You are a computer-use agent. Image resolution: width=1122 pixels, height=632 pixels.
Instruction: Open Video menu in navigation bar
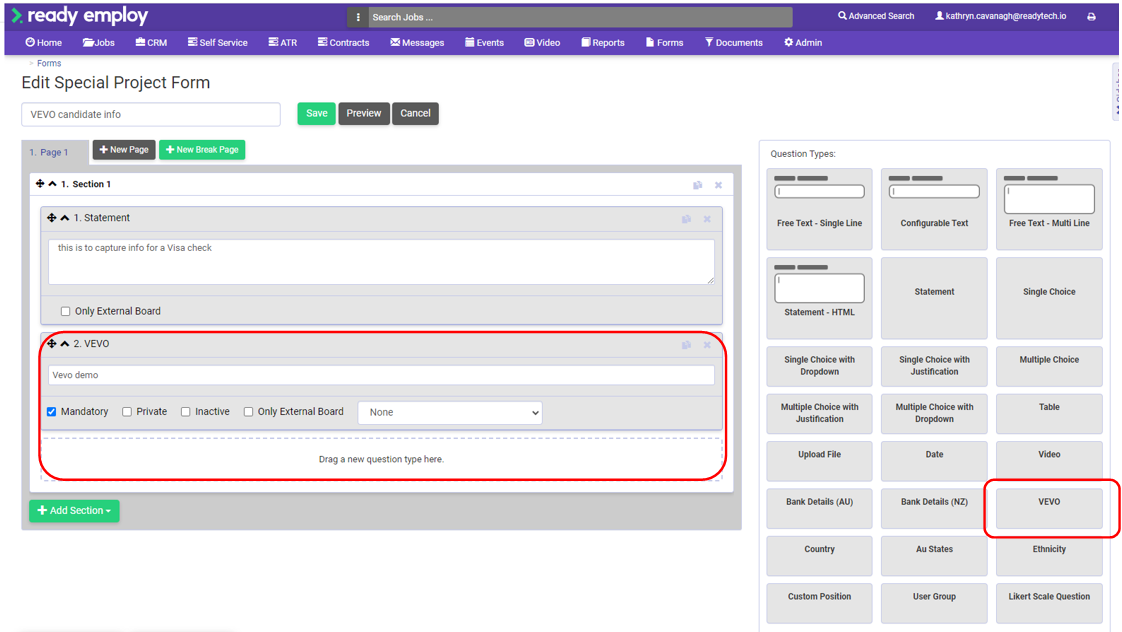pyautogui.click(x=542, y=42)
